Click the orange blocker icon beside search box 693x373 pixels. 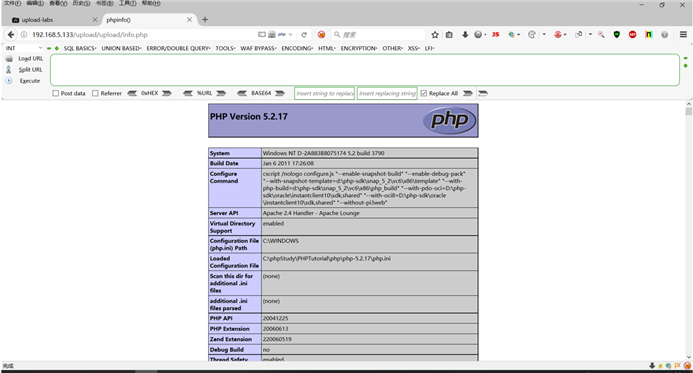[321, 34]
